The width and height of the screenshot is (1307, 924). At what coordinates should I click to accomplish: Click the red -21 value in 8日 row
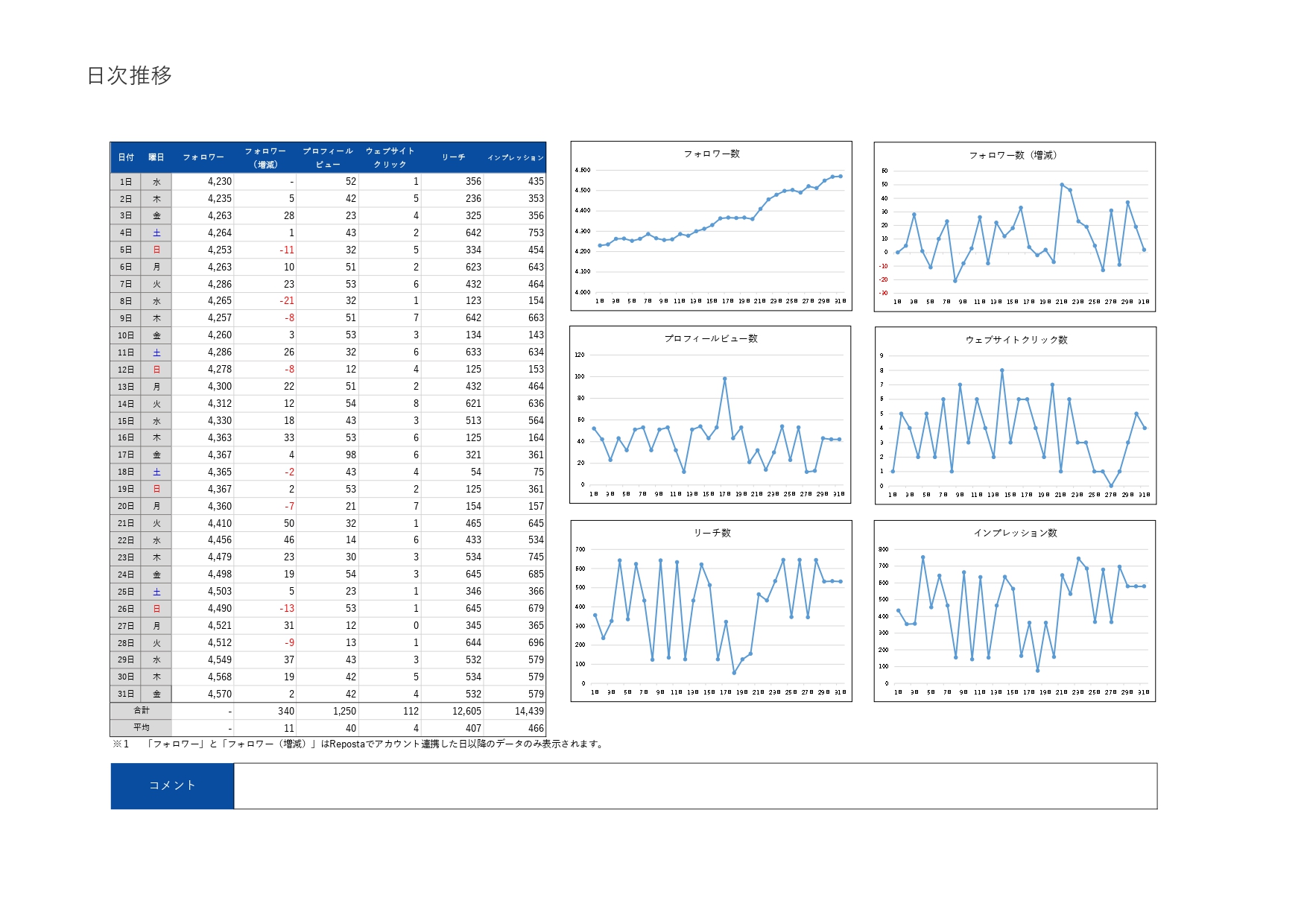click(287, 300)
